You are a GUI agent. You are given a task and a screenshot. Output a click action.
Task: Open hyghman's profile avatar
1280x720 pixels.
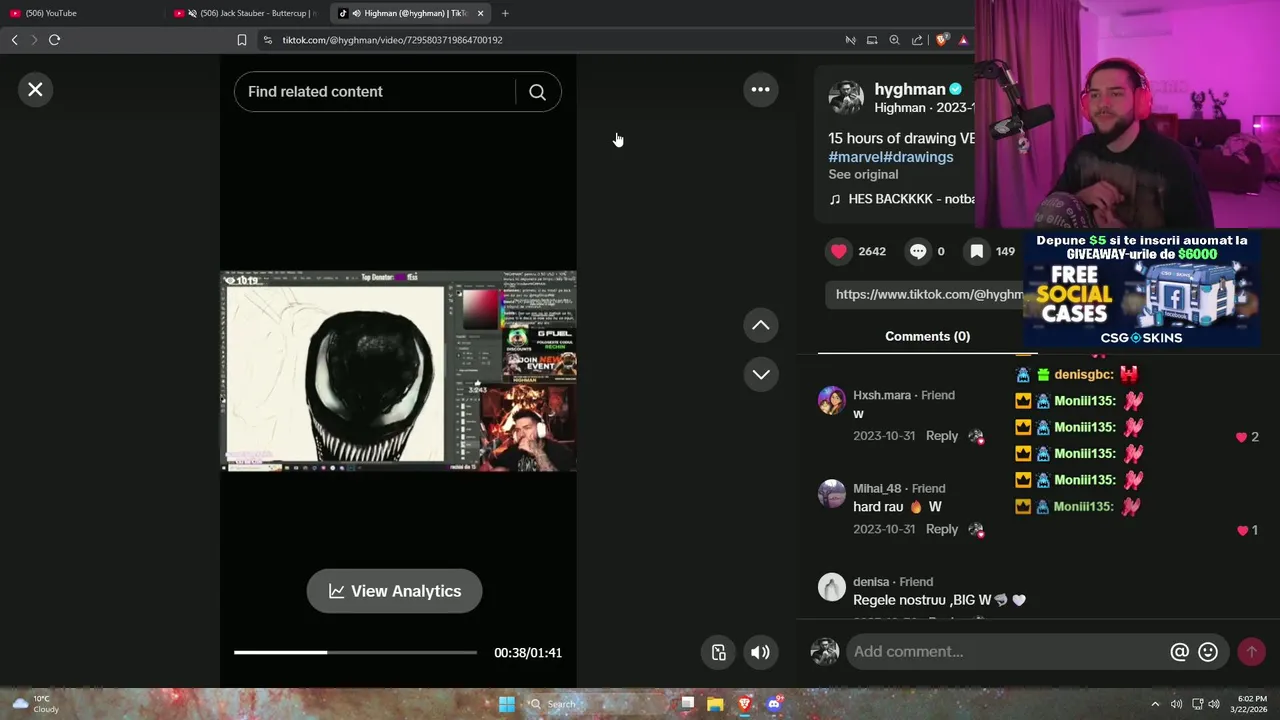846,97
